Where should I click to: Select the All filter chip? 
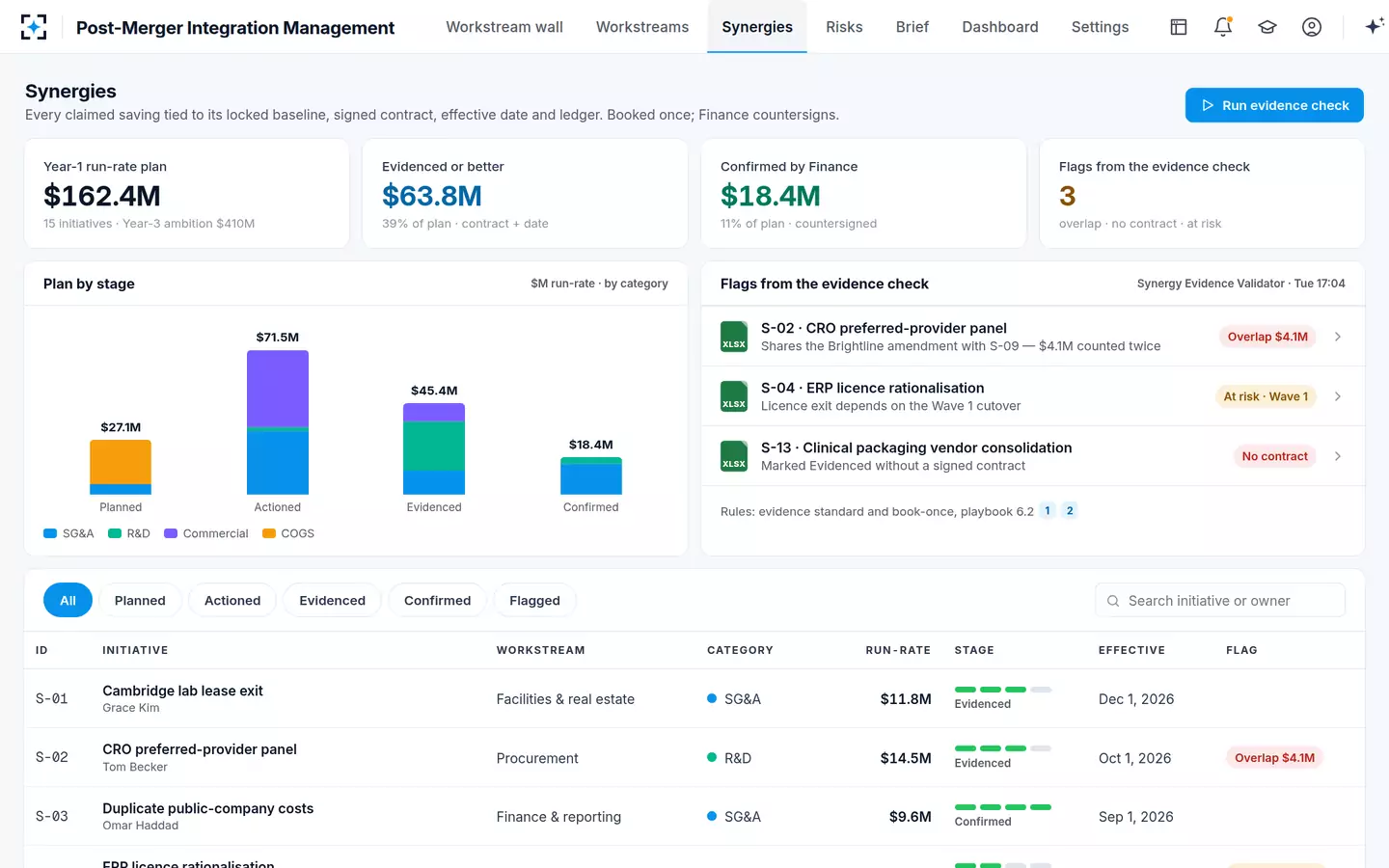(68, 600)
